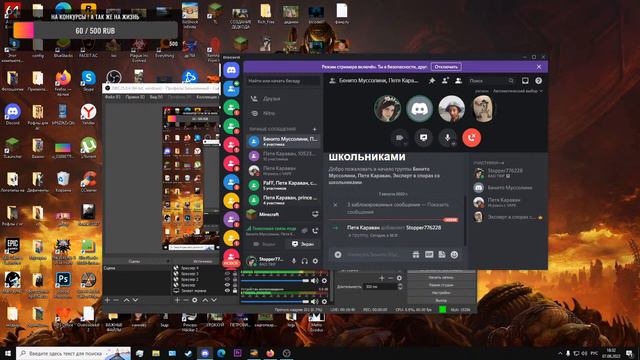The image size is (640, 360).
Task: Mute Устройство воспроизведения in OBS mixer
Action: (x=314, y=302)
